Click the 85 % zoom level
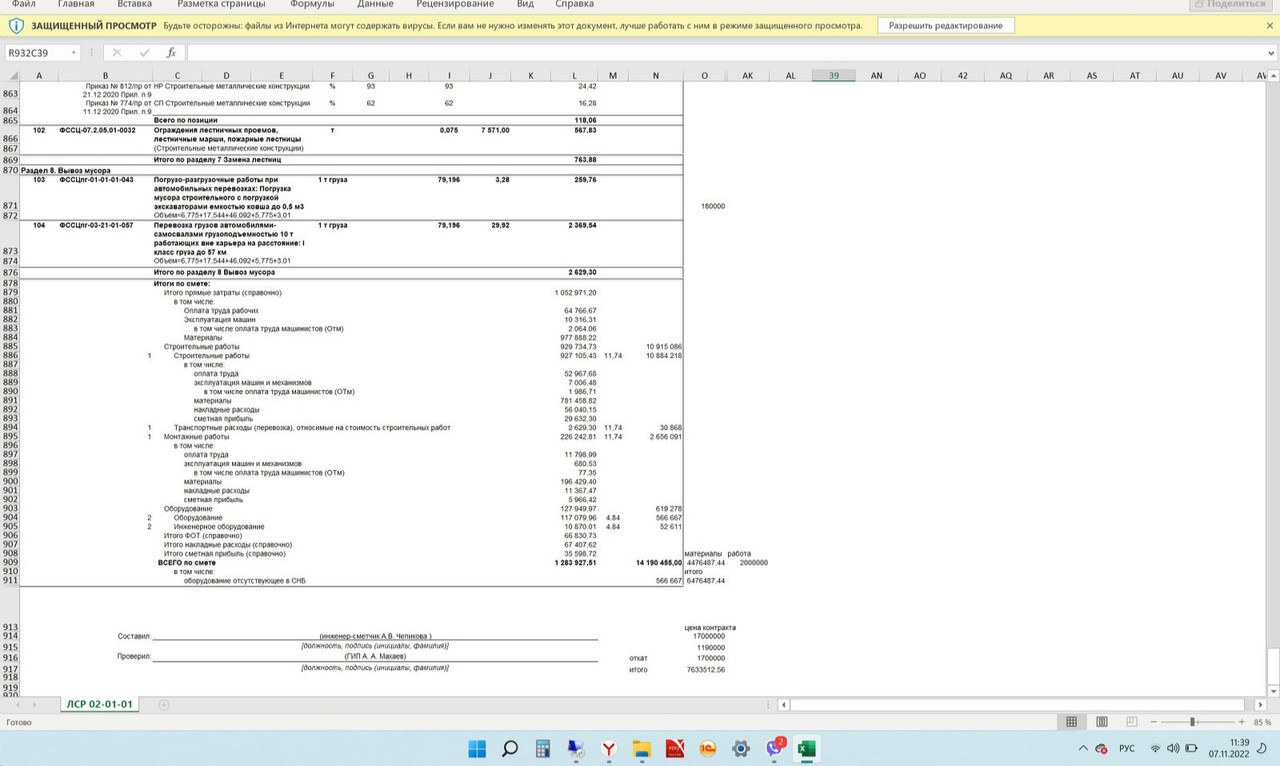The height and width of the screenshot is (766, 1280). pyautogui.click(x=1262, y=722)
